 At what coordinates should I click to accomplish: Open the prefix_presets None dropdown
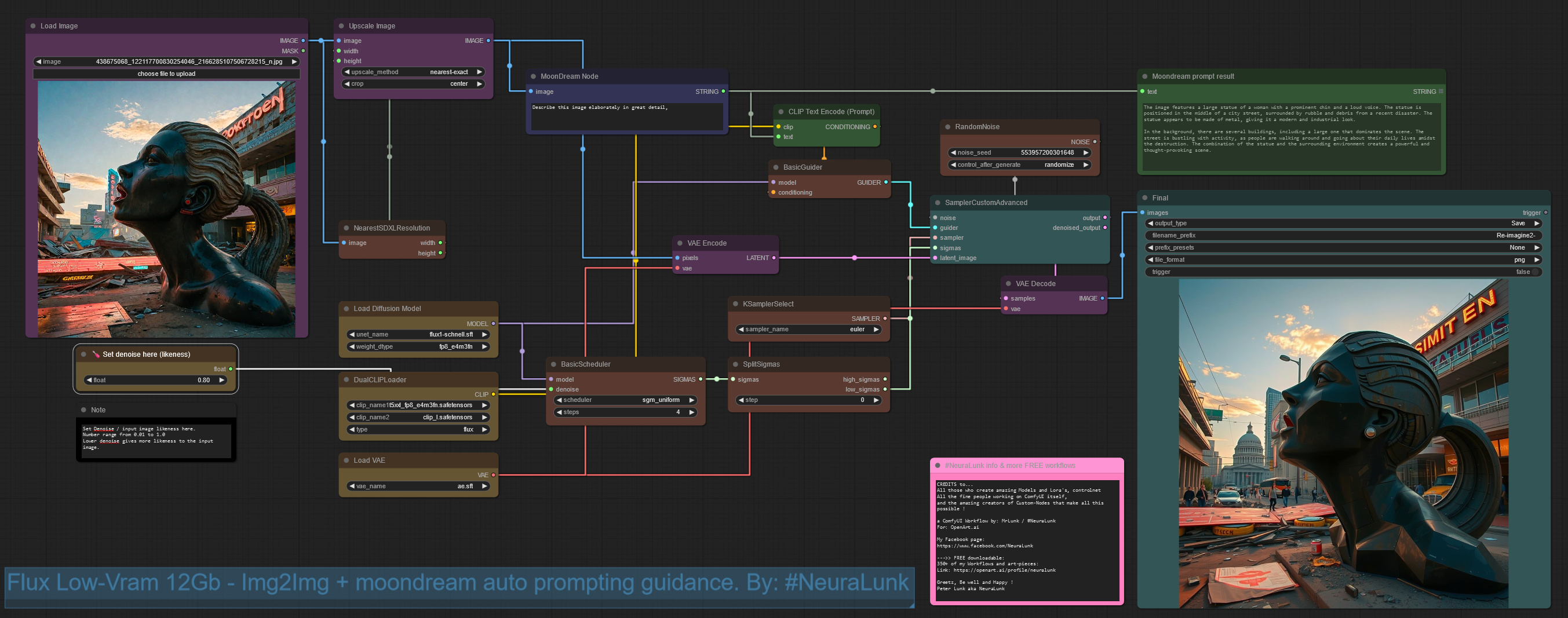(x=1343, y=247)
